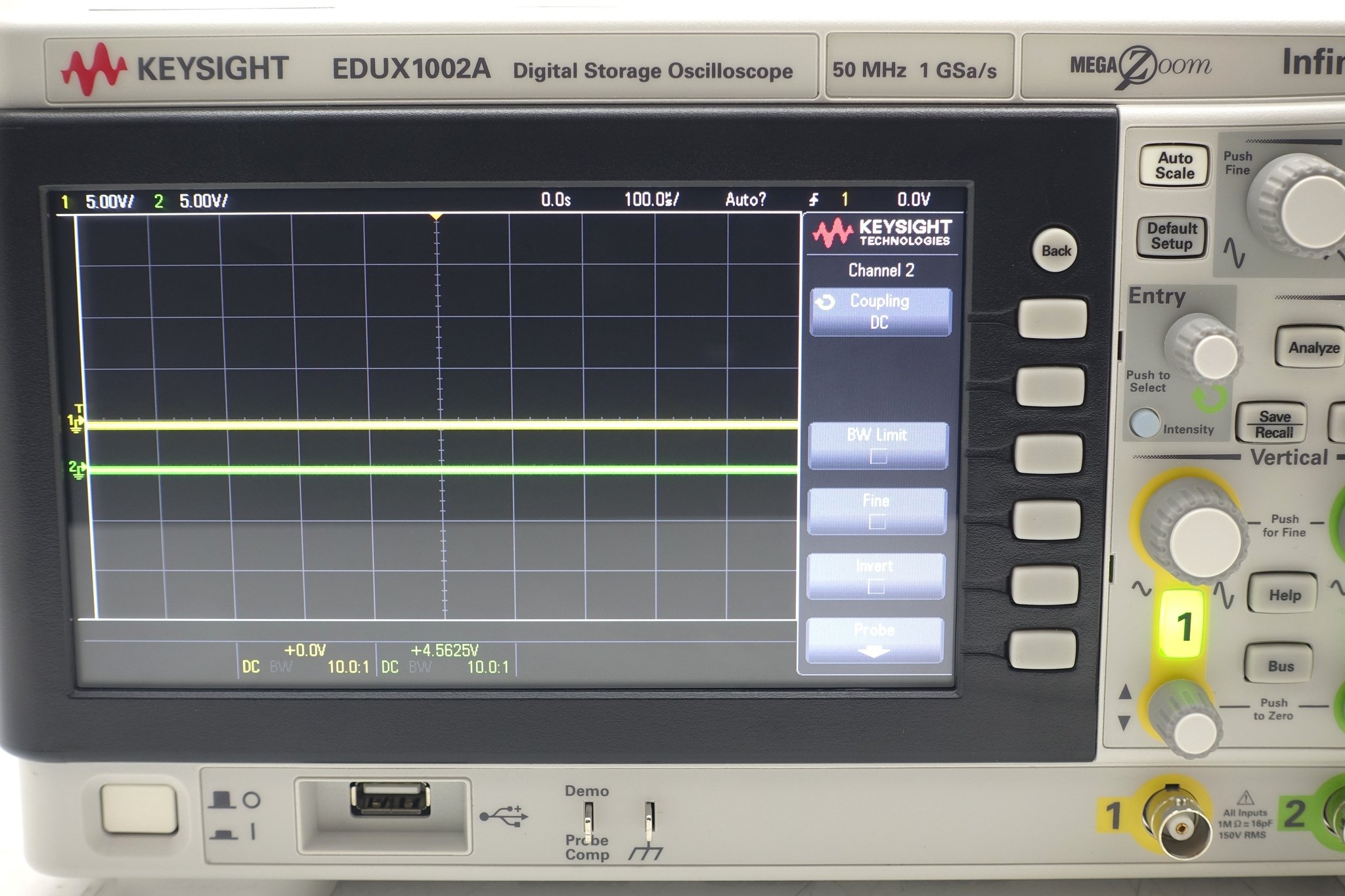This screenshot has height=896, width=1345.
Task: Tap the Help button
Action: tap(1283, 595)
